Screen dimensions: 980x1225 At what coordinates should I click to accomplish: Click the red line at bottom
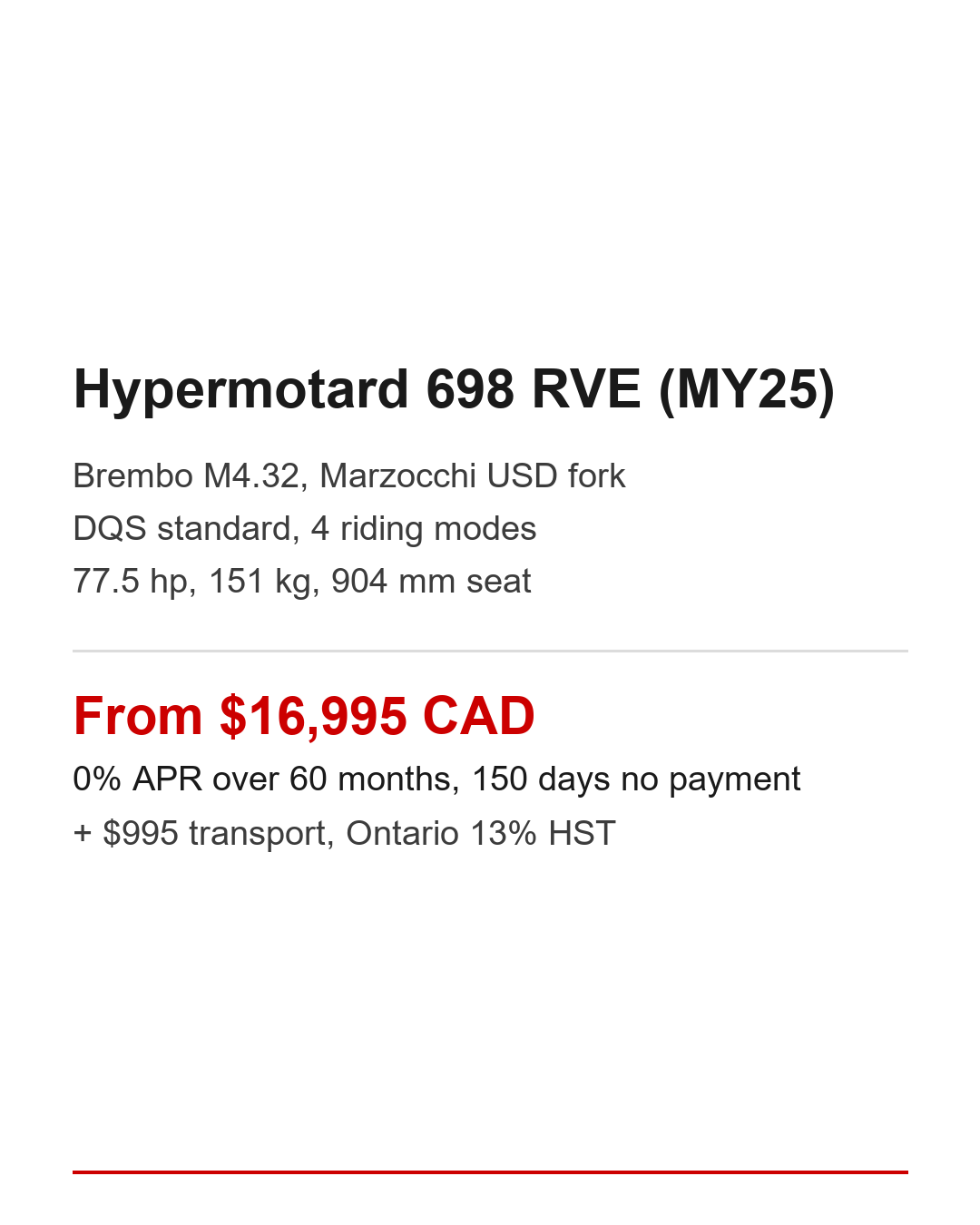(490, 1172)
